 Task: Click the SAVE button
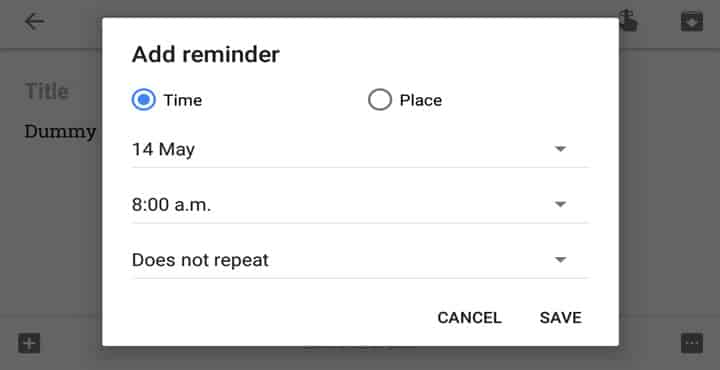[x=561, y=318]
